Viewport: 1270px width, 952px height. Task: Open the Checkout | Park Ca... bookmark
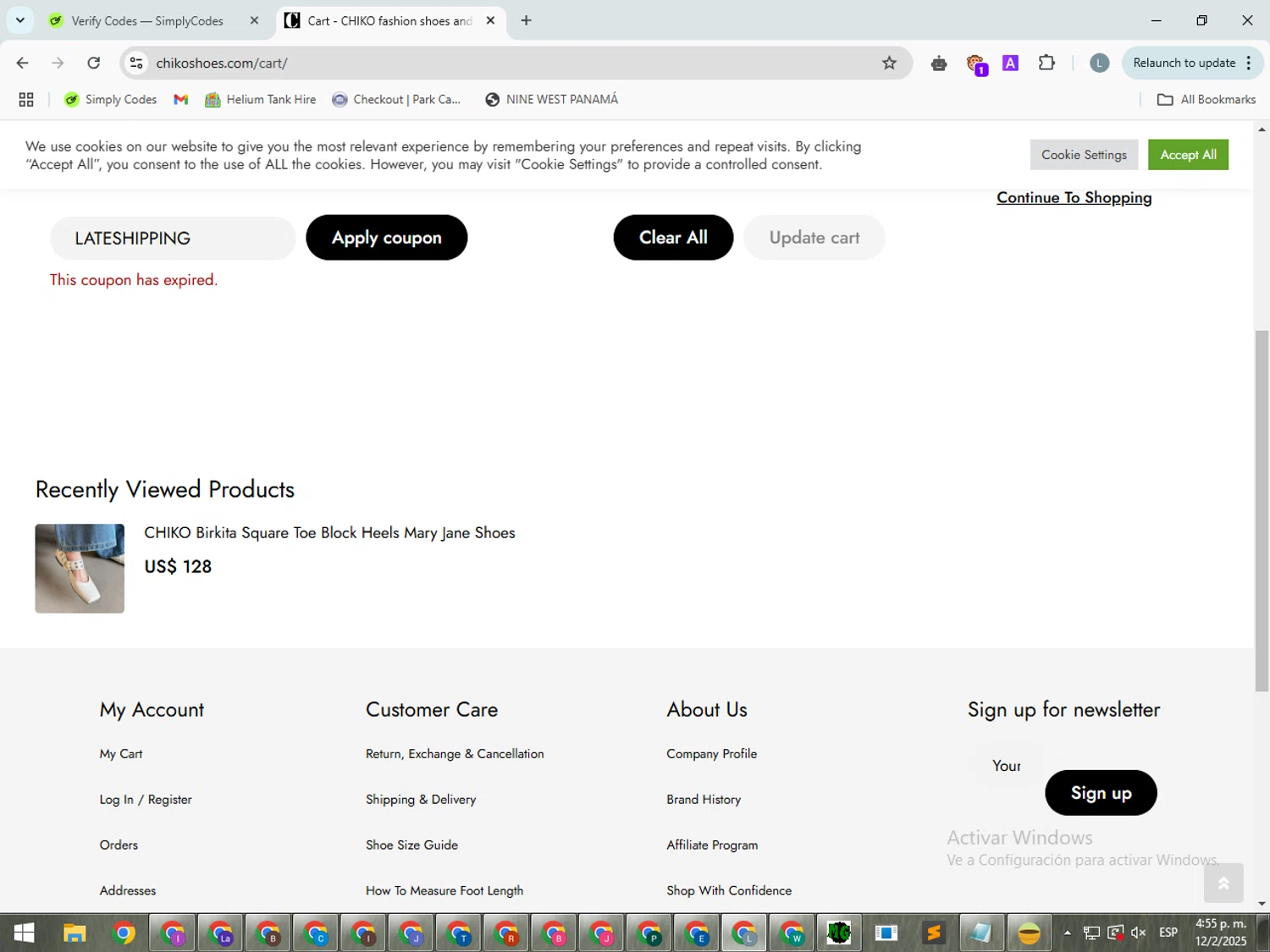[396, 100]
